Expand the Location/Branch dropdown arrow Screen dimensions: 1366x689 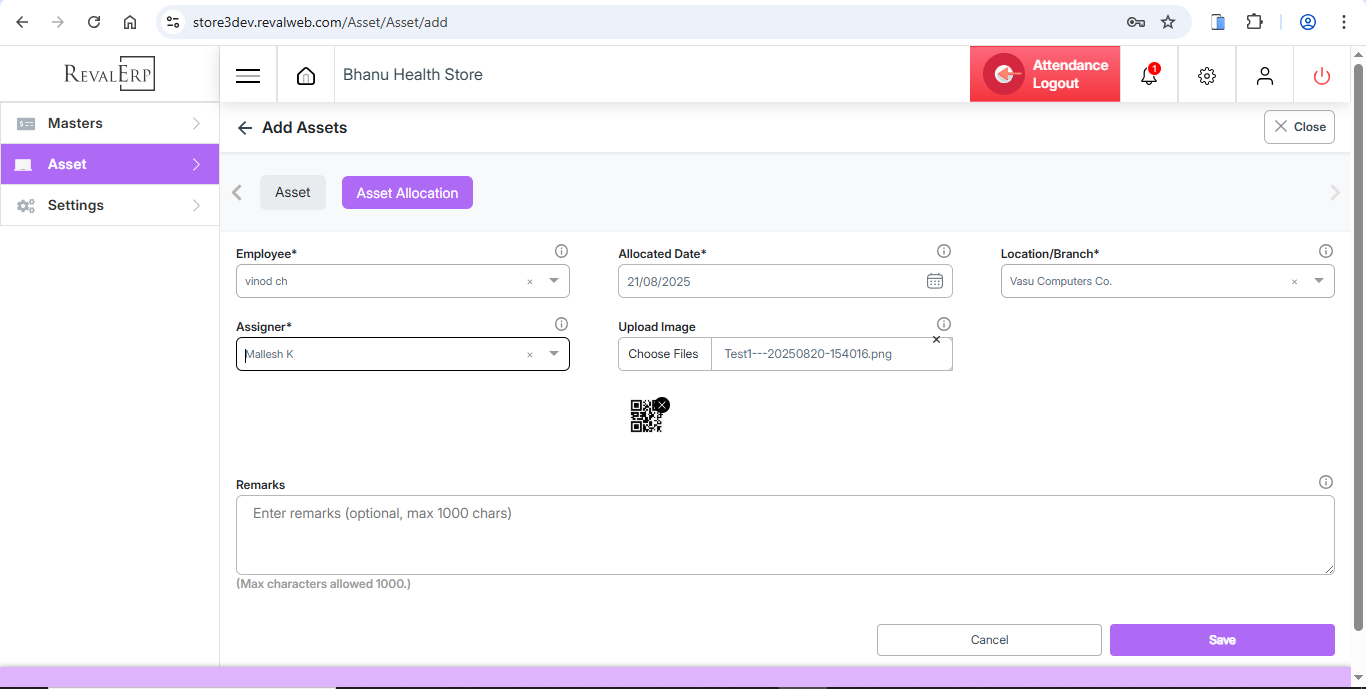point(1318,281)
